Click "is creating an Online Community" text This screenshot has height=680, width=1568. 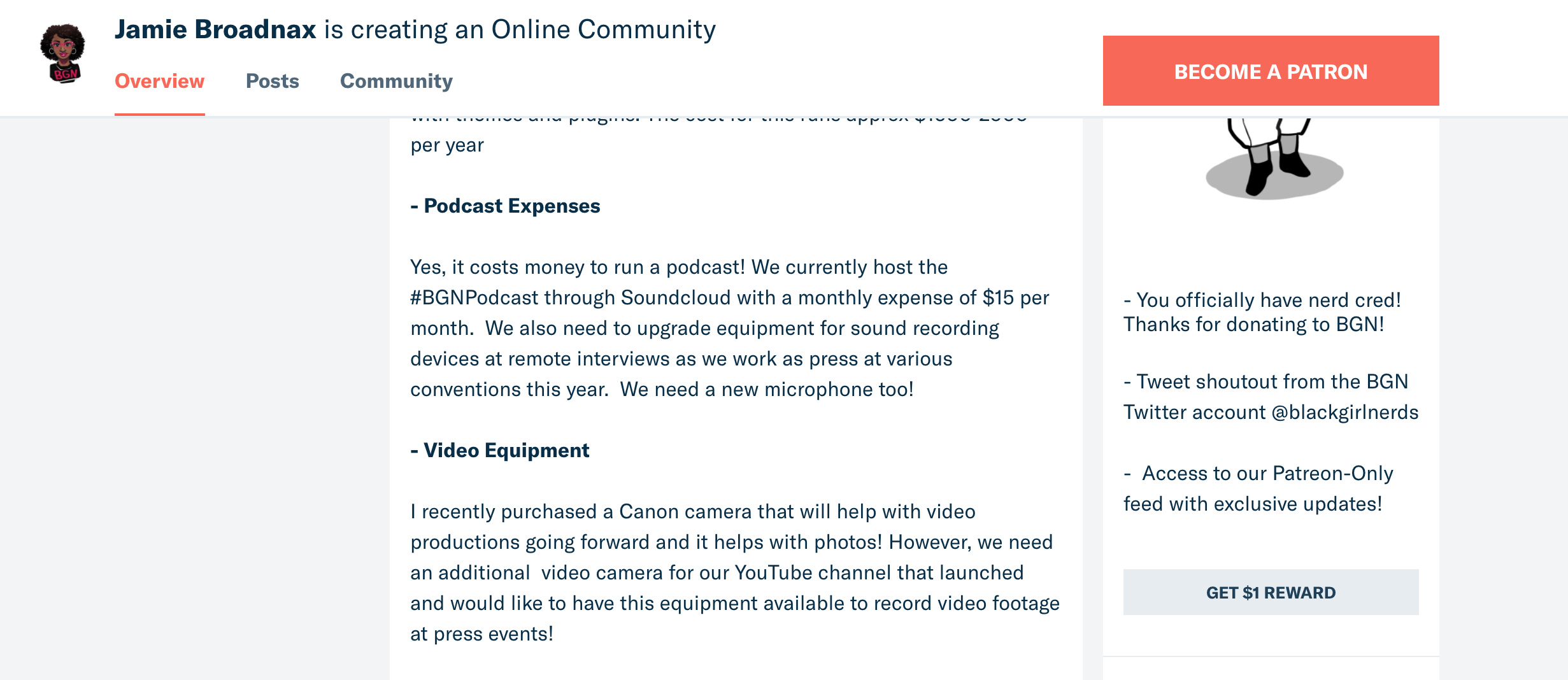(x=520, y=29)
